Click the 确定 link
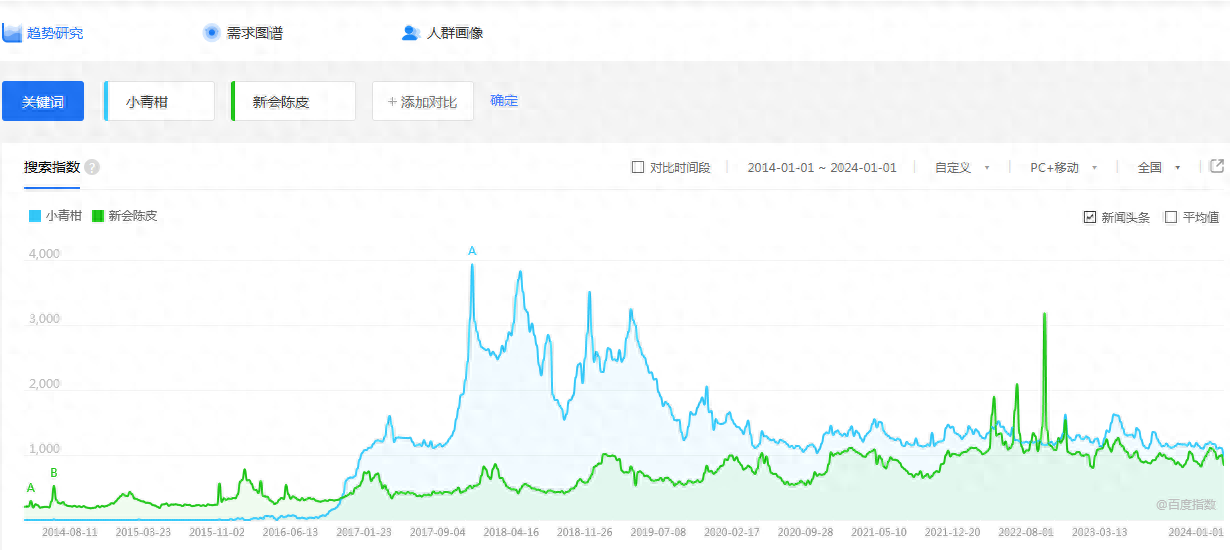Screen dimensions: 1230x550 (x=504, y=101)
